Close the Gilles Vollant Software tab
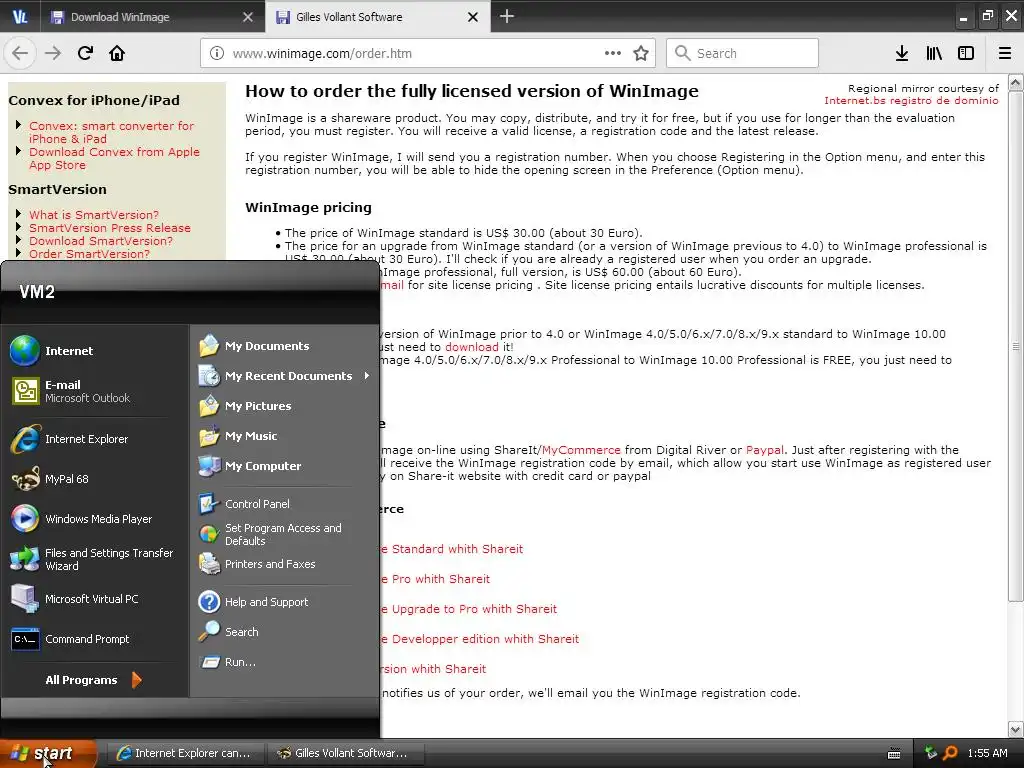 tap(473, 17)
